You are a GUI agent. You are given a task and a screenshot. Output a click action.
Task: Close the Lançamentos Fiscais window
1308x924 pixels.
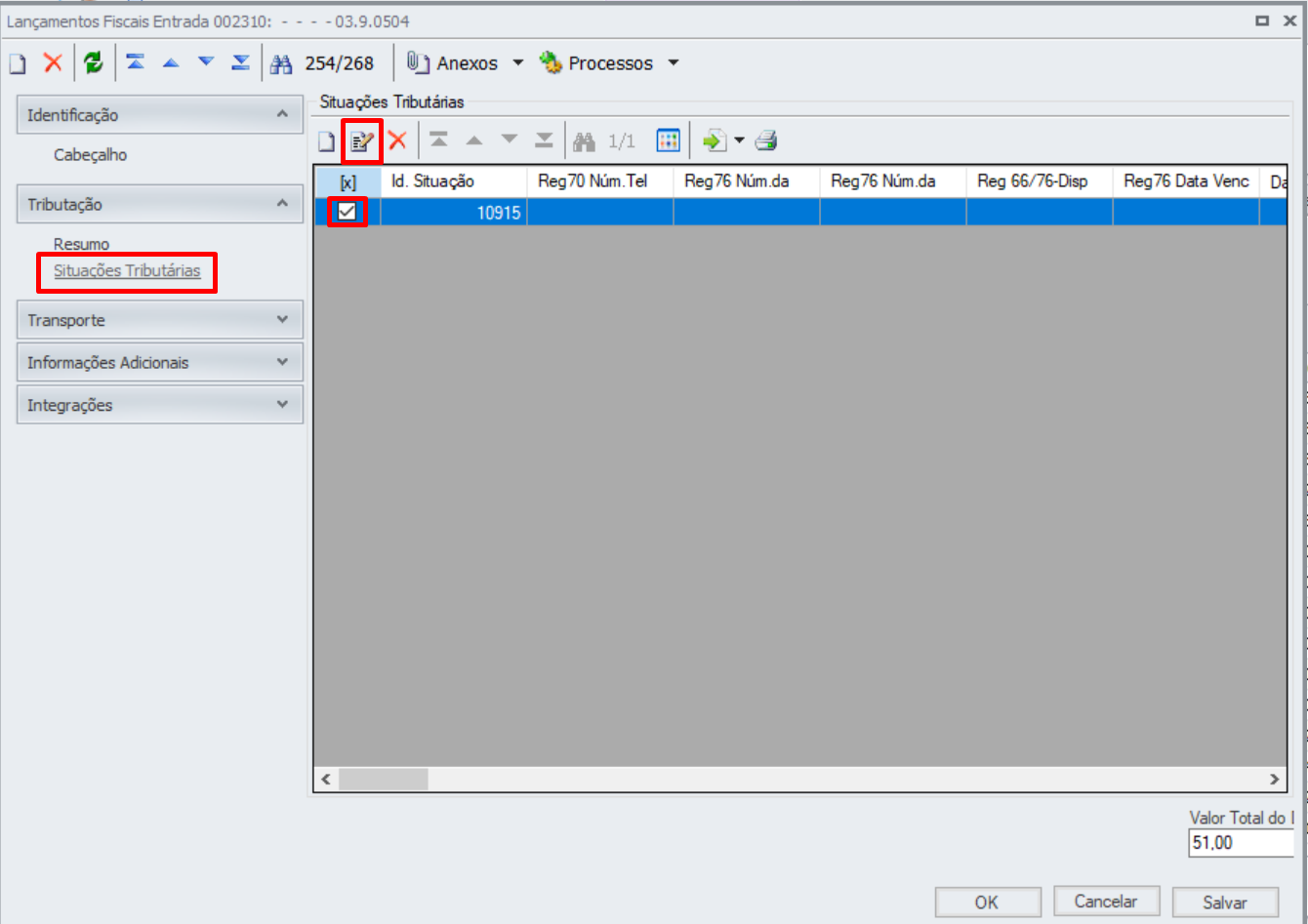coord(1289,20)
